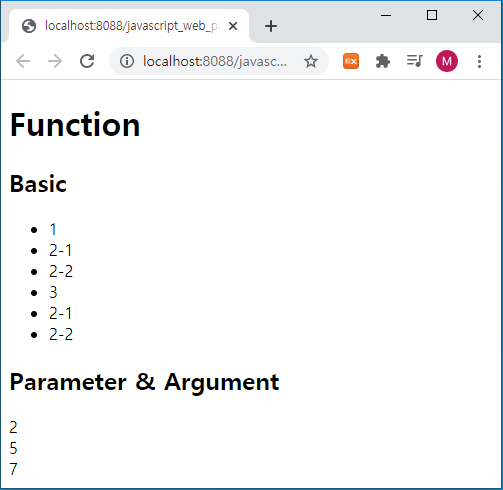
Task: Click the list item '1'
Action: coord(53,229)
